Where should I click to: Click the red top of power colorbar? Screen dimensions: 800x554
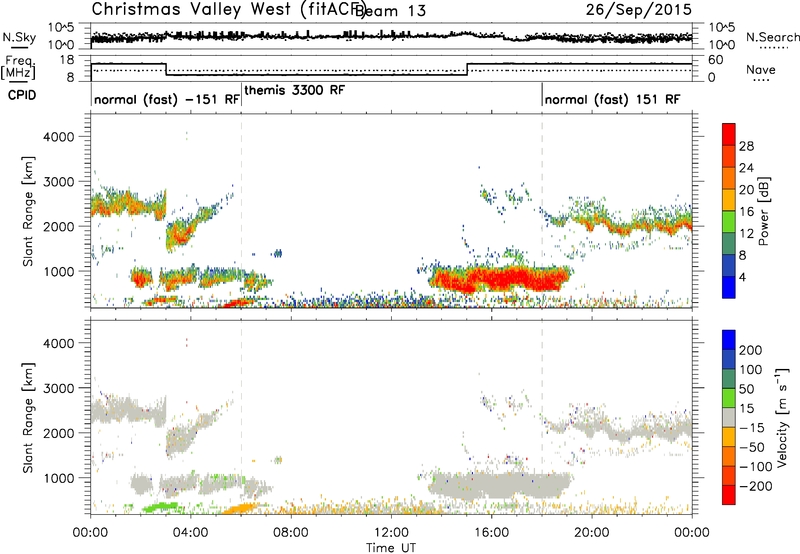[729, 134]
